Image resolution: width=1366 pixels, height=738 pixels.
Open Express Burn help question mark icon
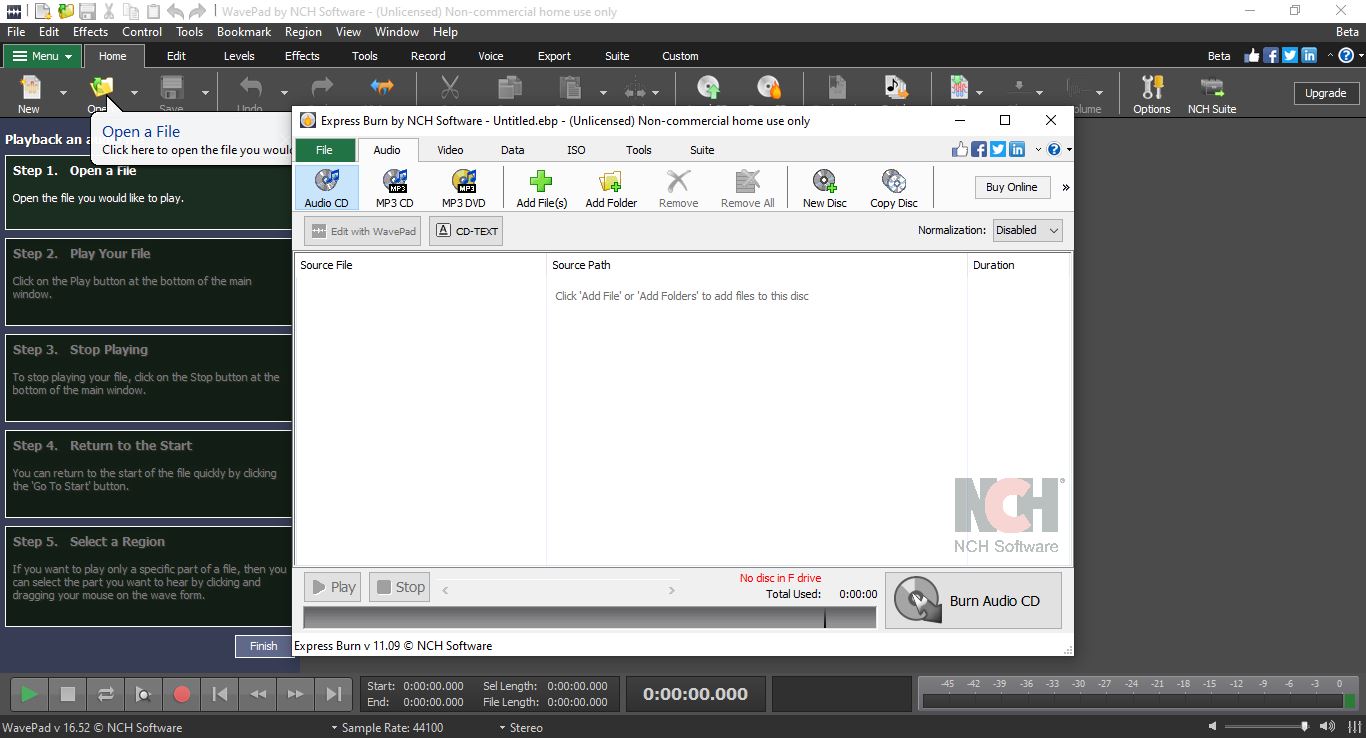coord(1054,150)
